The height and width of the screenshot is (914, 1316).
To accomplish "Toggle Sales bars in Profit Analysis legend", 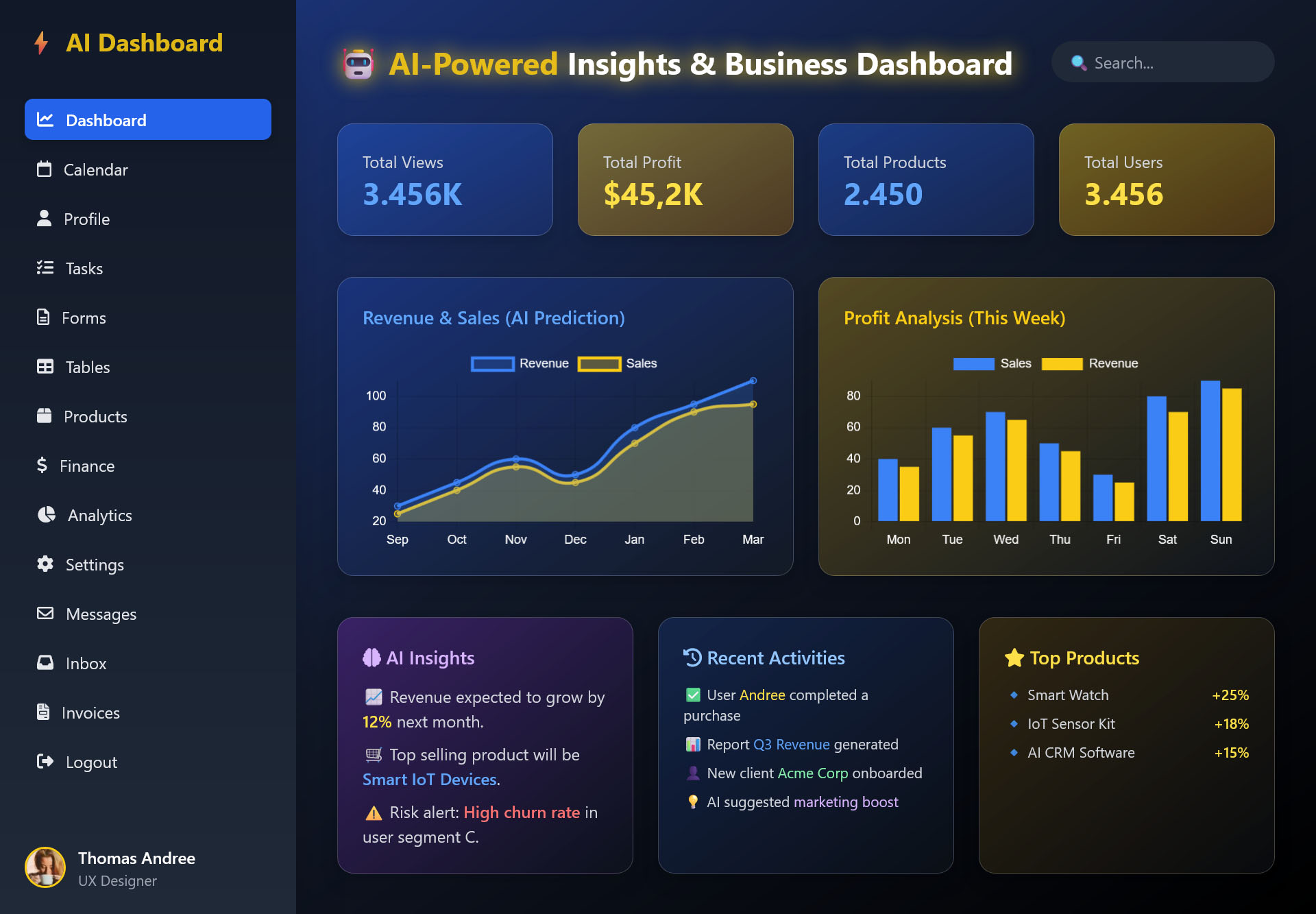I will pos(992,363).
